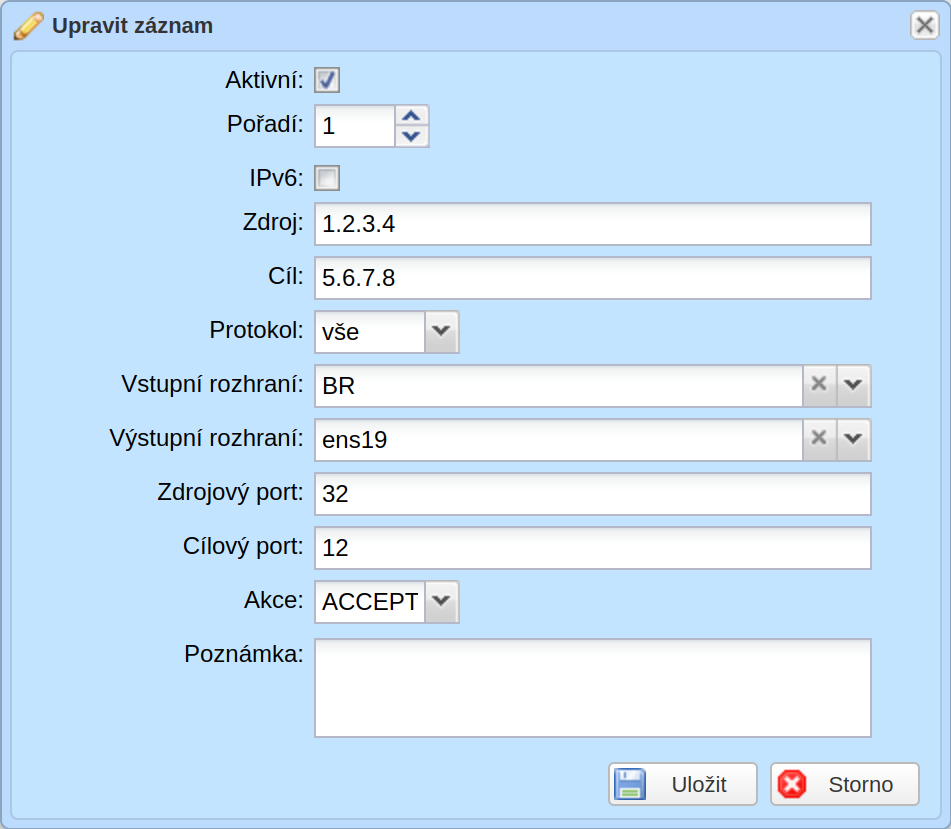The image size is (951, 829).
Task: Click the Výstupní rozhraní field showing ens19
Action: point(559,440)
